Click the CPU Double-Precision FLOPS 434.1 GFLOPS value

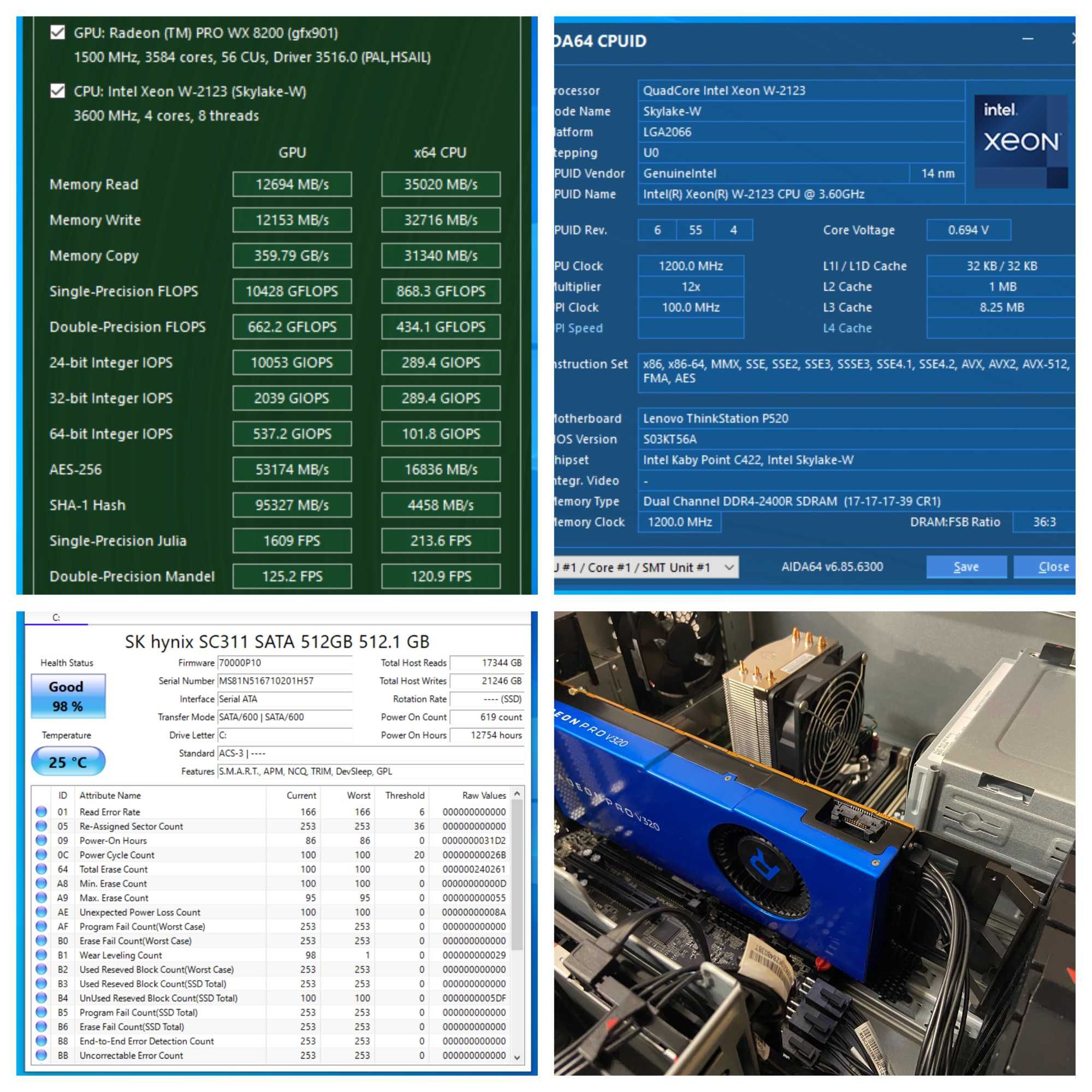tap(441, 327)
